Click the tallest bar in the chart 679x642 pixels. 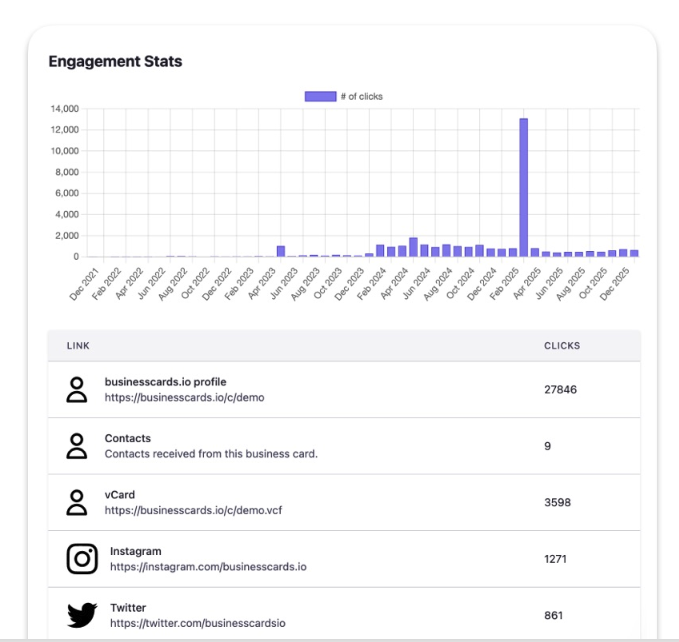[x=523, y=188]
